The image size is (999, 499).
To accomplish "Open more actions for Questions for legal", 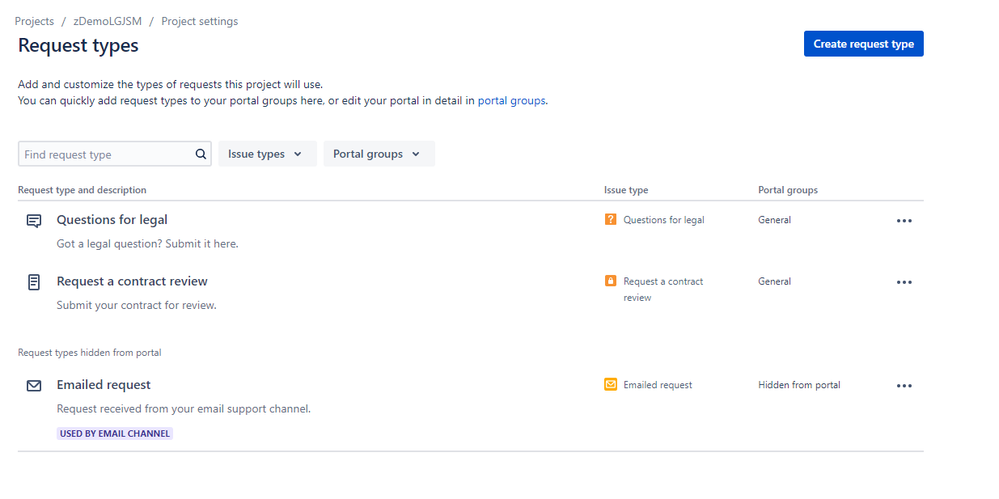I will point(904,221).
